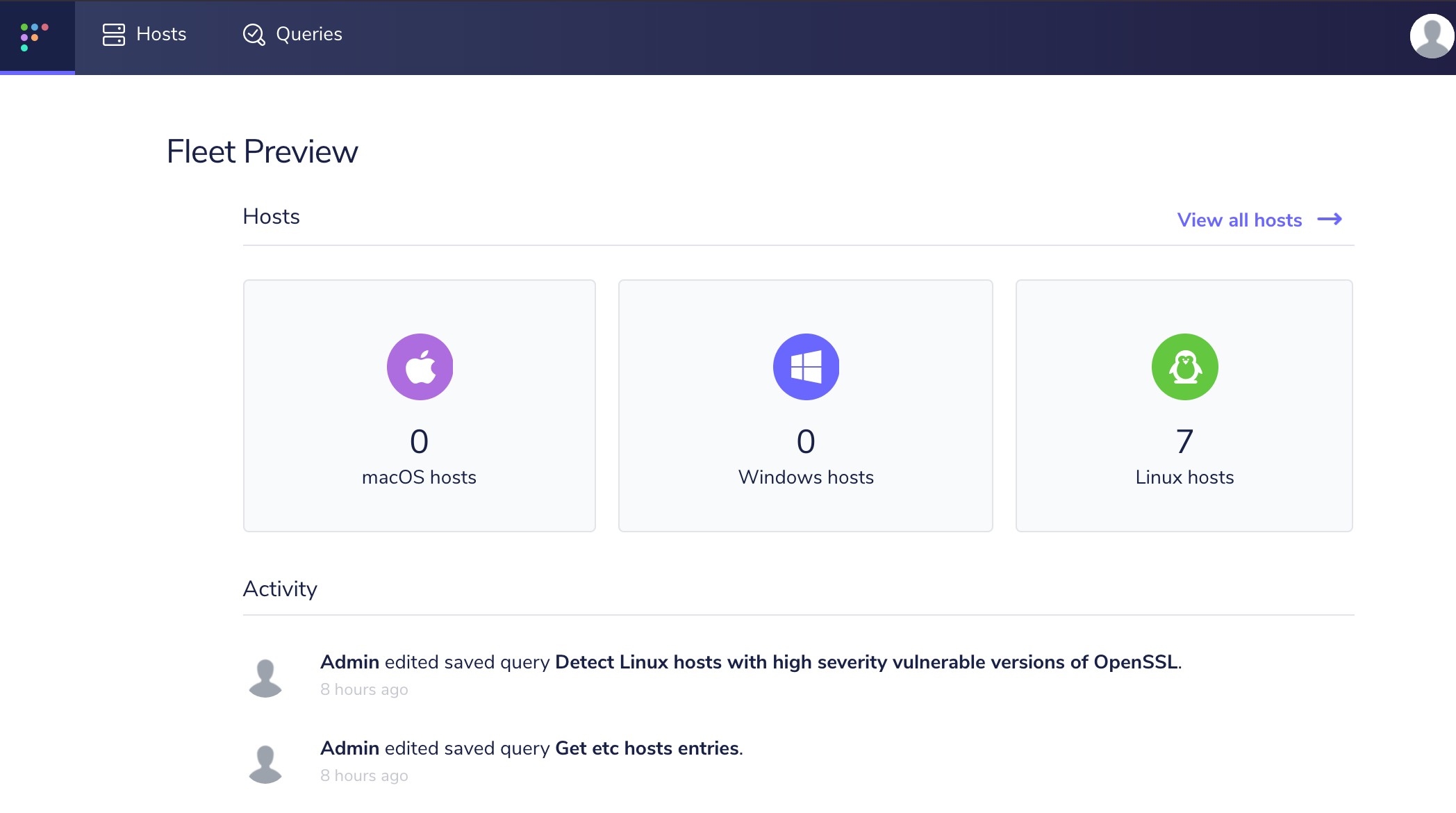Click the Windows logo on Windows hosts card

(805, 366)
